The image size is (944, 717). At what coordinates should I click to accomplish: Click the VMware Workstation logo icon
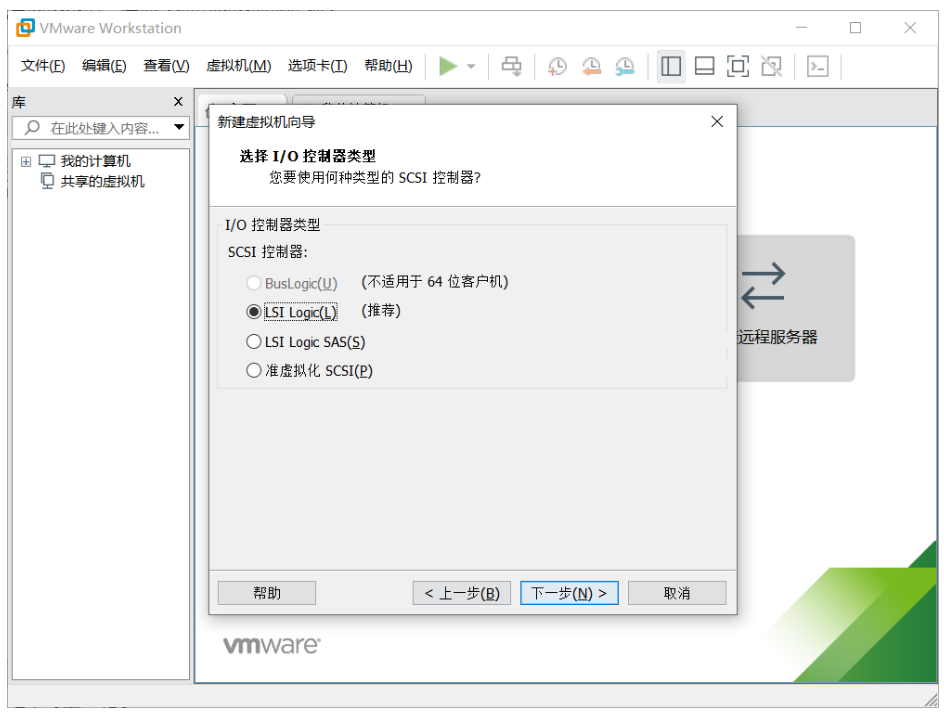click(25, 28)
